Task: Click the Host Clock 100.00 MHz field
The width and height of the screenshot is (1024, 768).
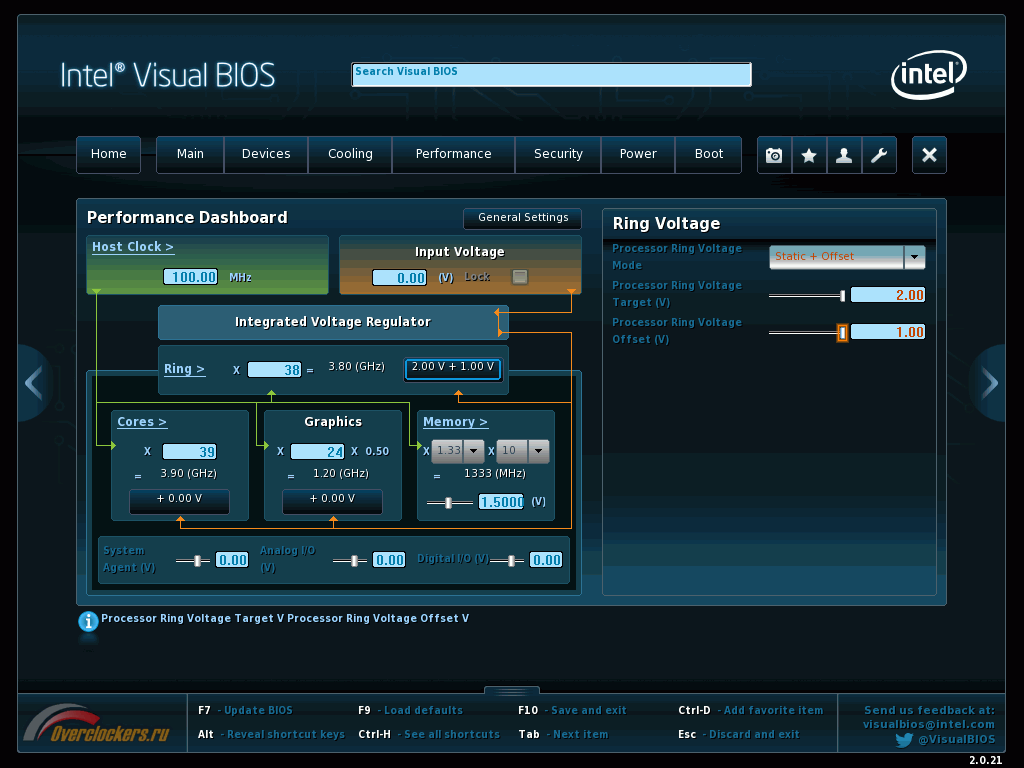Action: [x=190, y=277]
